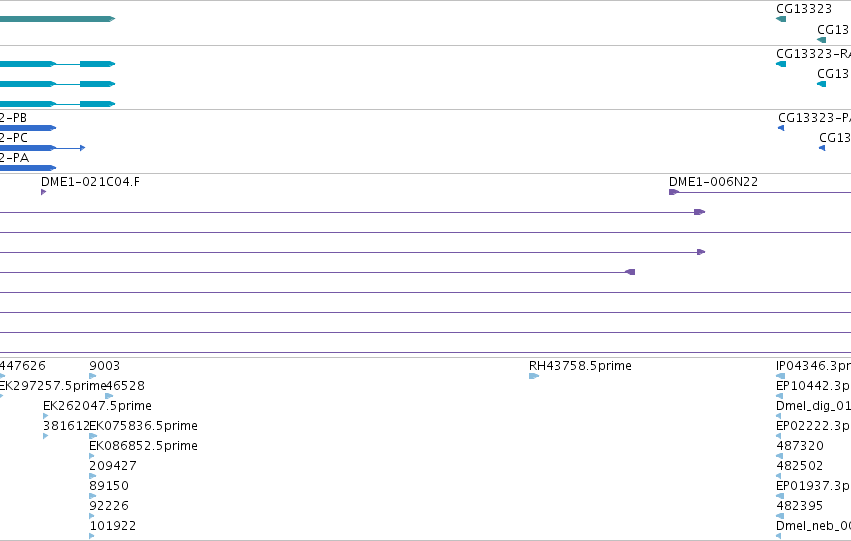Select the 487320 feature label
851x541 pixels.
[800, 446]
